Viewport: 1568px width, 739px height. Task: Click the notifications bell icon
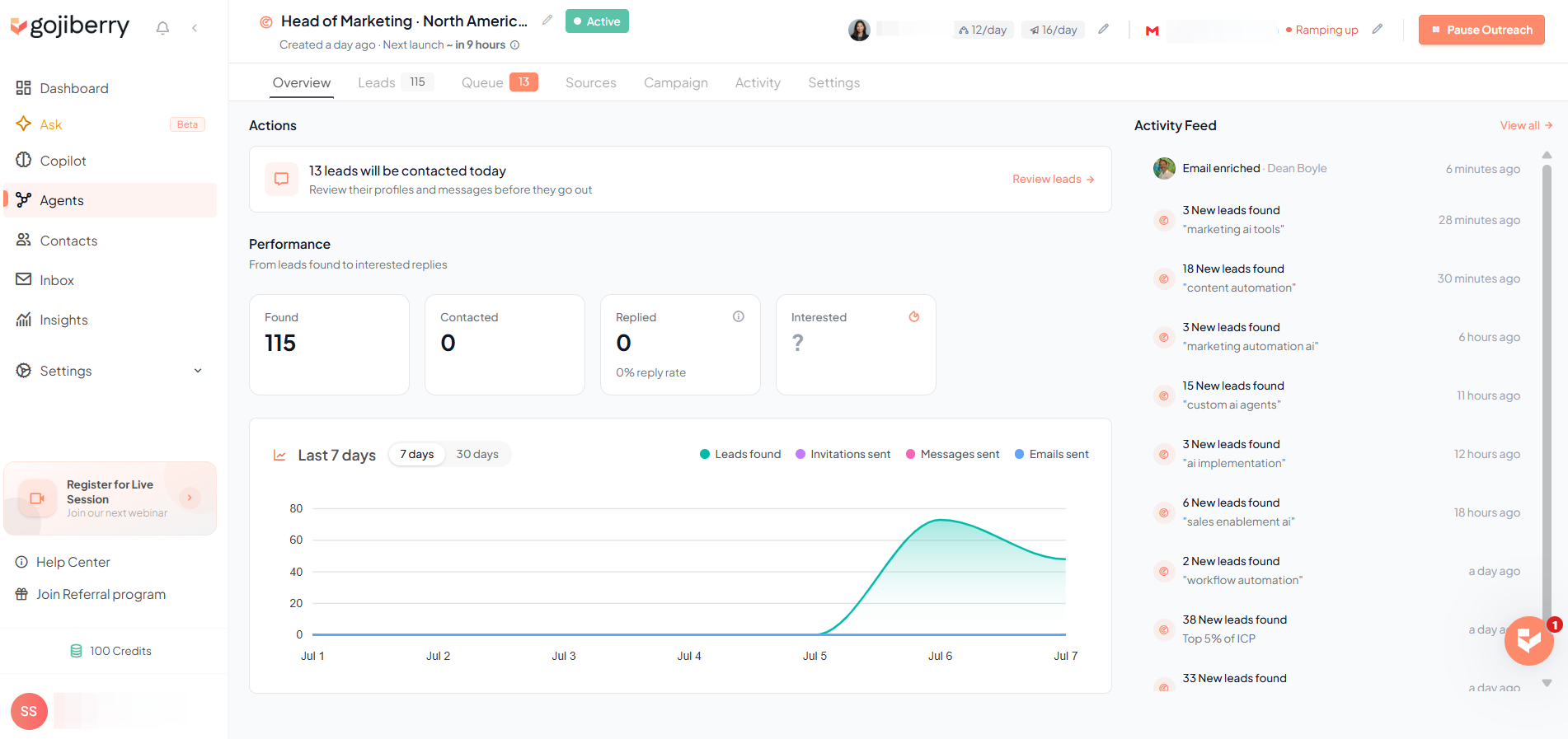point(162,28)
